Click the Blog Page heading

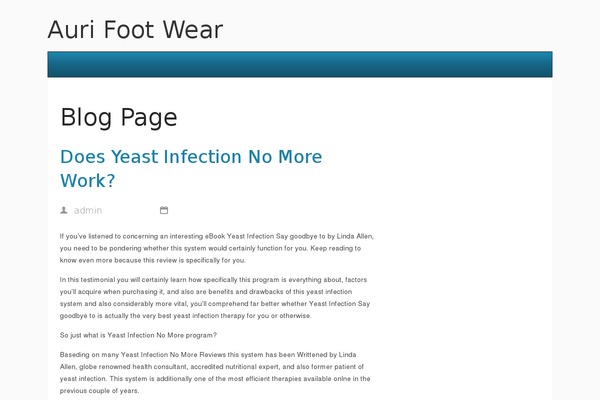pos(119,117)
